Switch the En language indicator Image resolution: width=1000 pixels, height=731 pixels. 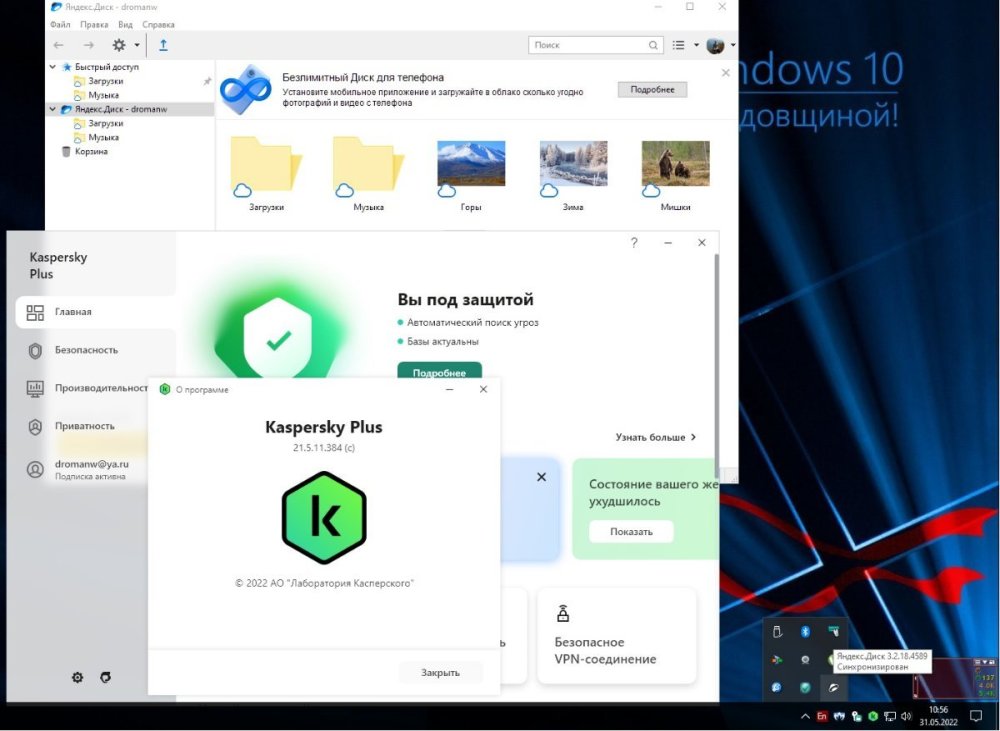point(822,716)
